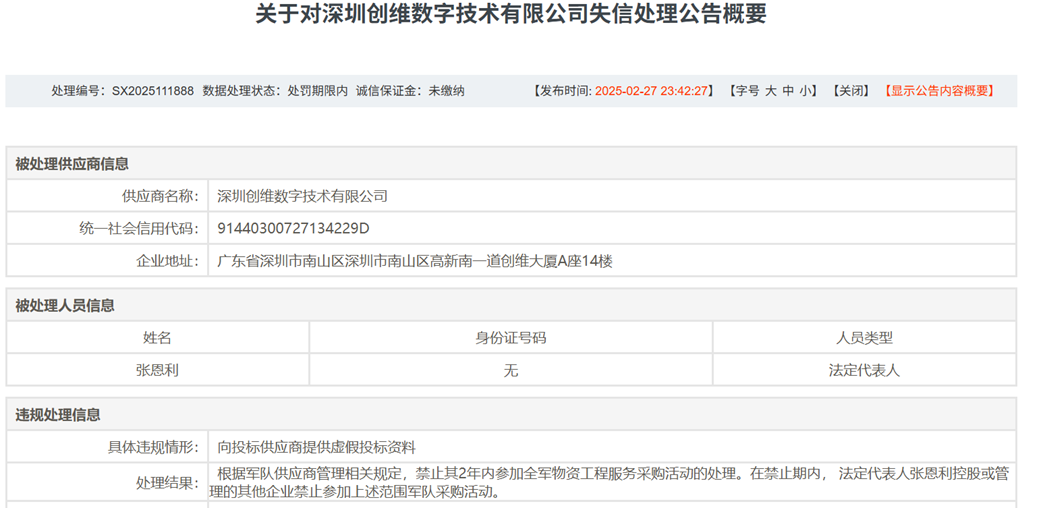1045x510 pixels.
Task: Click supplier name value 深圳创维数字技术有限公司
Action: (303, 196)
